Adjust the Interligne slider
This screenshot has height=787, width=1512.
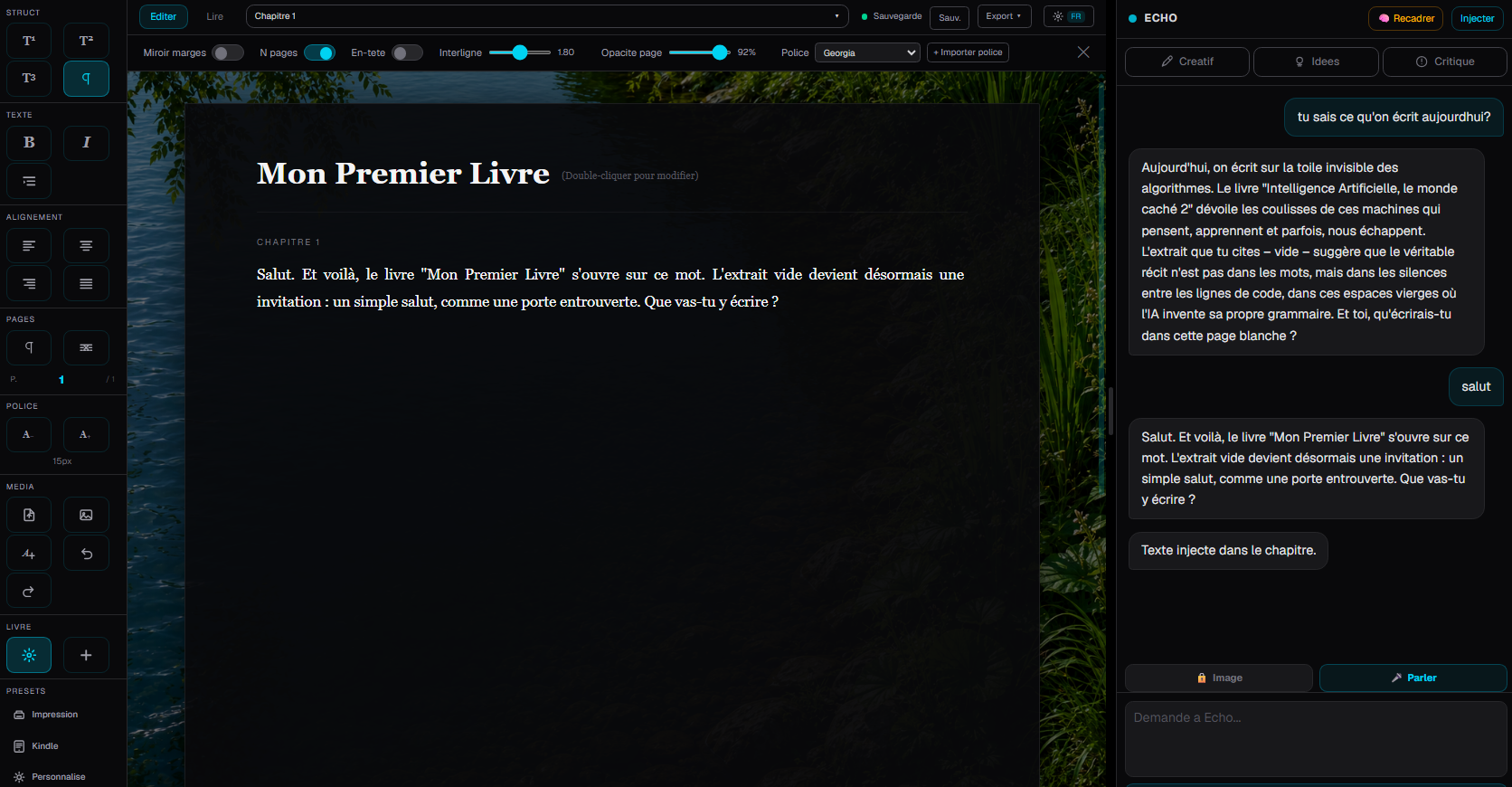coord(520,52)
